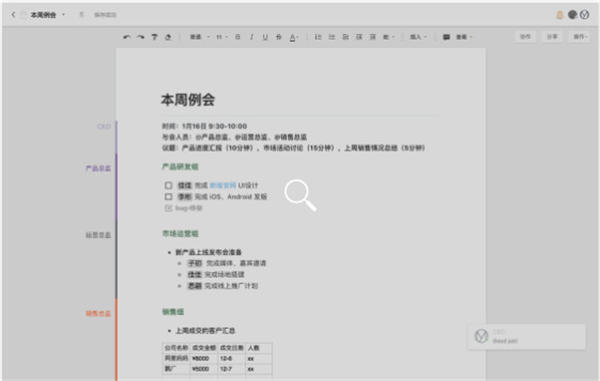This screenshot has width=600, height=381.
Task: Select the orange 销售总监 author label
Action: coord(98,314)
